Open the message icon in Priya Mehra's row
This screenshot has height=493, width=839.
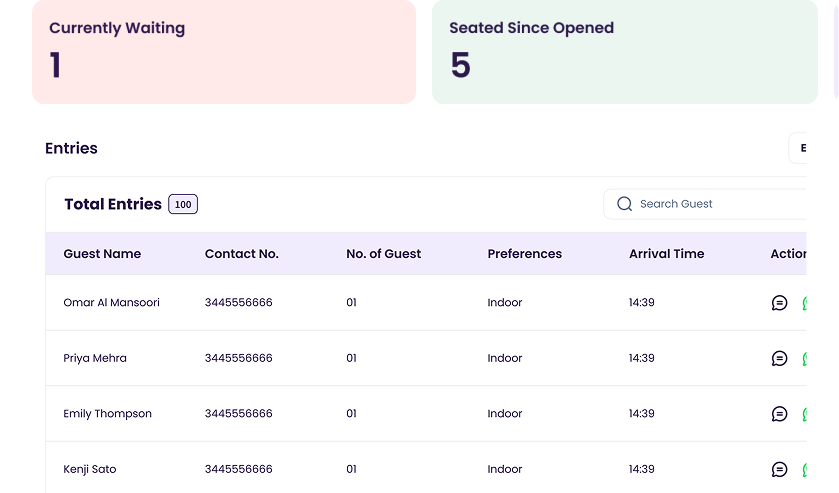pos(780,358)
